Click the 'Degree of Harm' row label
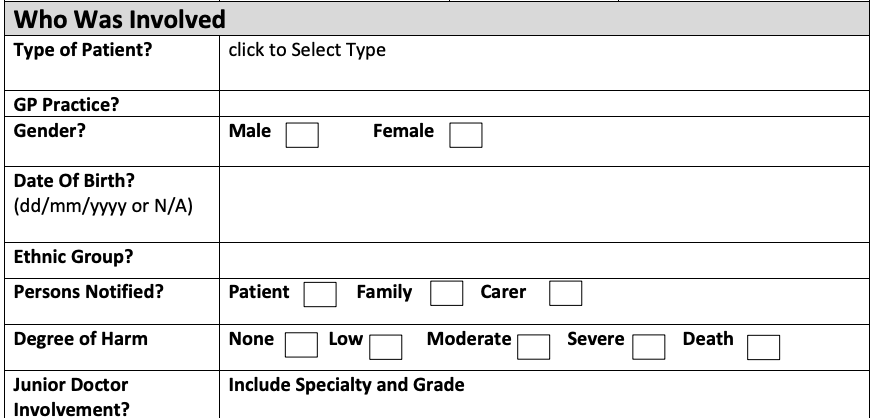 80,339
